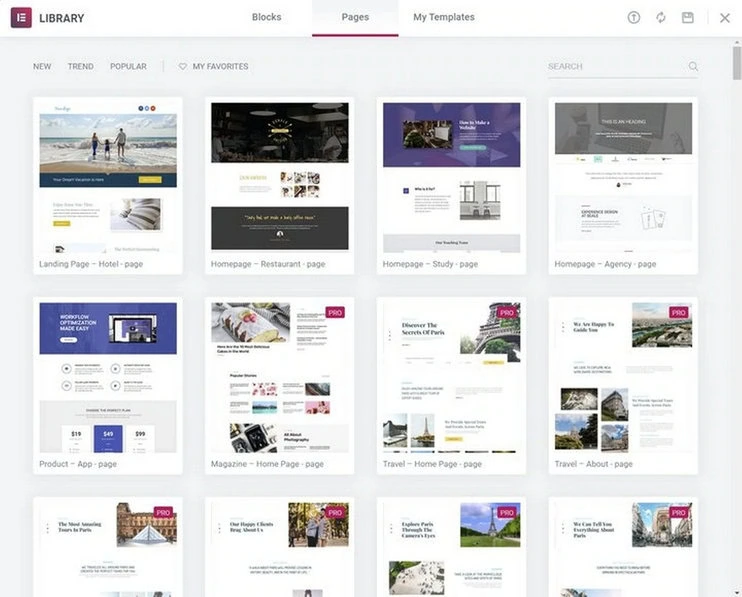
Task: Filter templates by TREND
Action: 80,66
